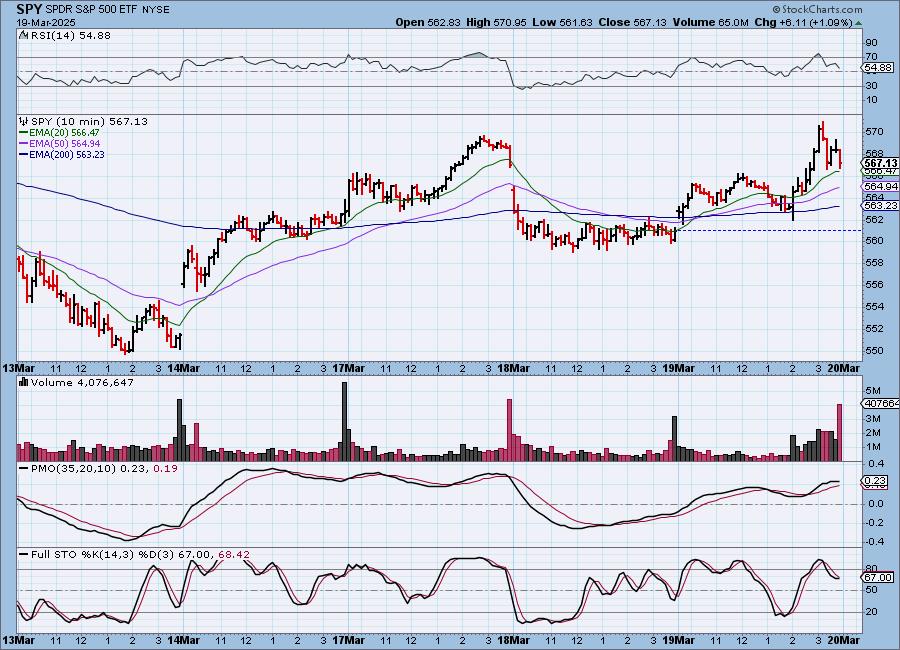Select the SPY (10 min) 567.13 legend
900x650 pixels.
89,121
